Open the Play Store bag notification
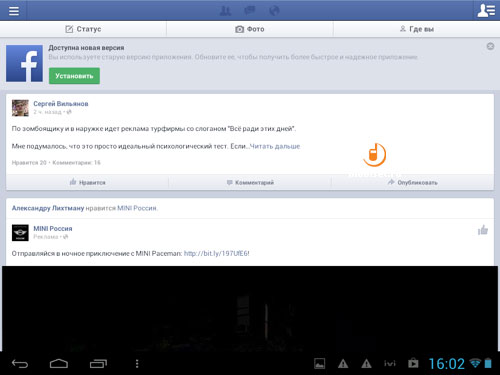Viewport: 500px width, 375px height. coord(413,363)
